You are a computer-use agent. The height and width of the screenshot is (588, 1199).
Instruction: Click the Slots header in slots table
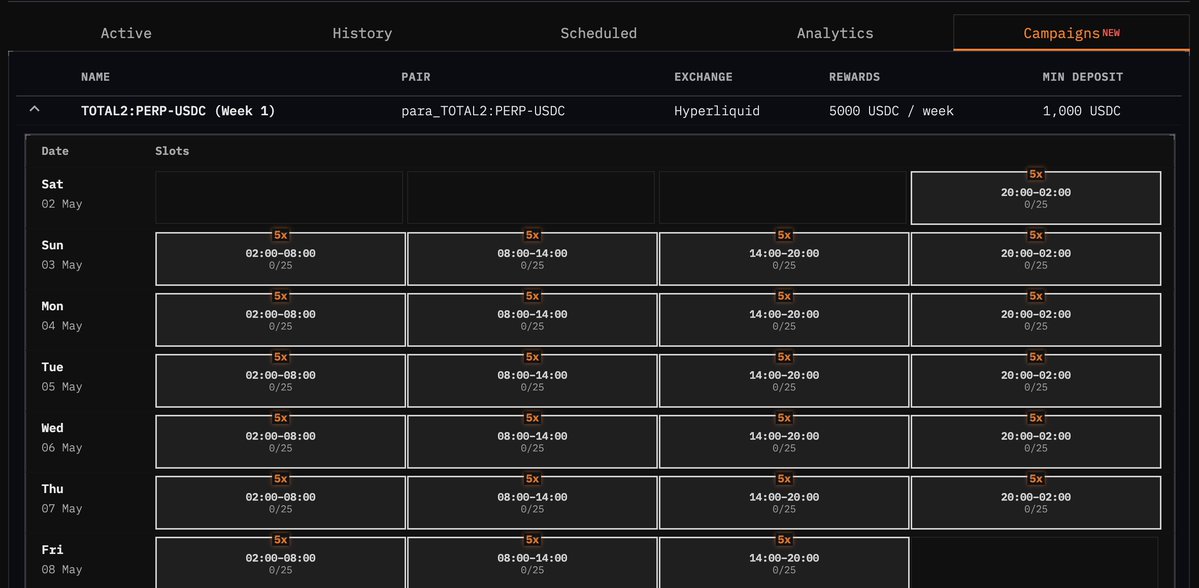172,151
